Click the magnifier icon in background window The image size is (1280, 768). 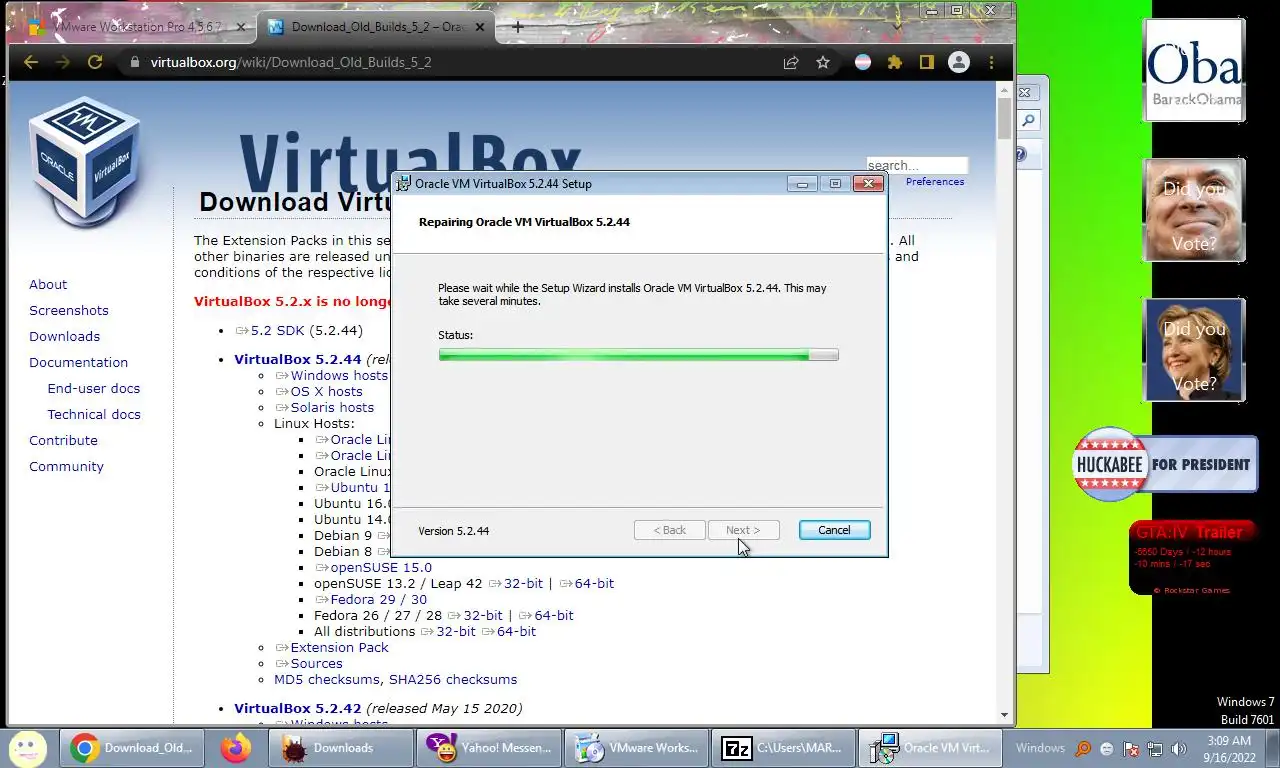pos(1028,121)
